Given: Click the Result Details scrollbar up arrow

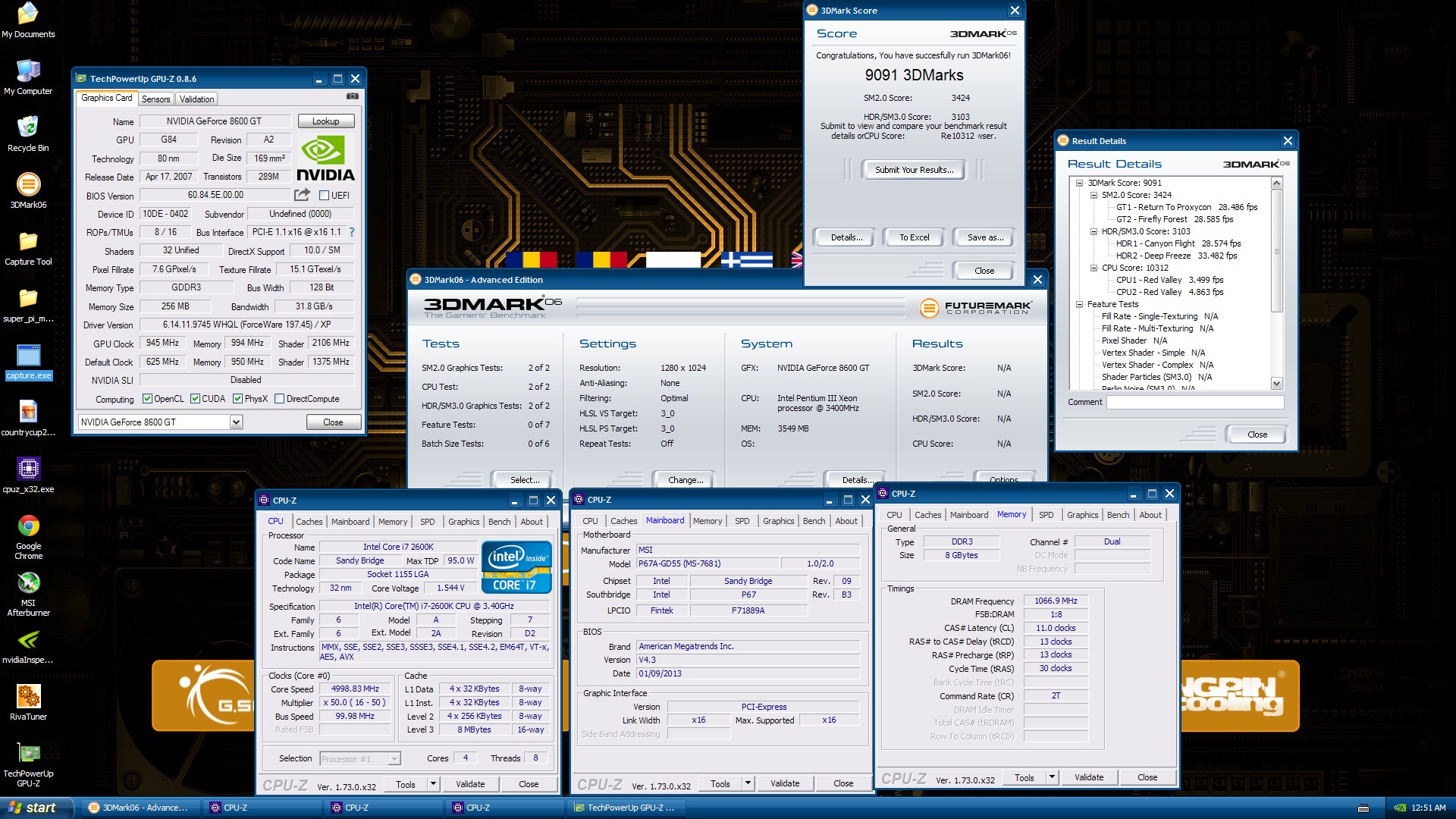Looking at the screenshot, I should click(1276, 184).
